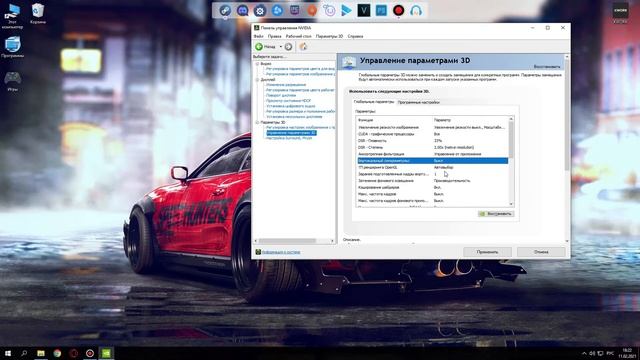Click the "Отмена" button

point(541,252)
